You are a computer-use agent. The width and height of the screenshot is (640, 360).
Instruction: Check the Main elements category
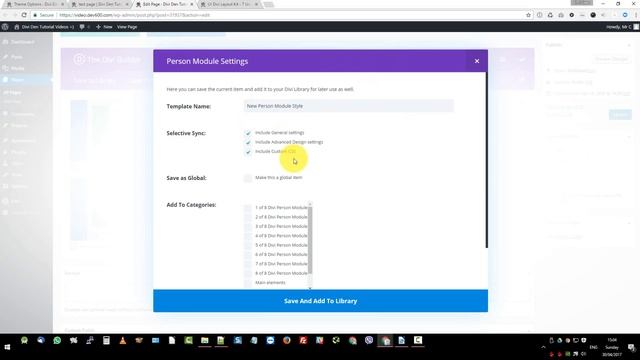point(248,283)
